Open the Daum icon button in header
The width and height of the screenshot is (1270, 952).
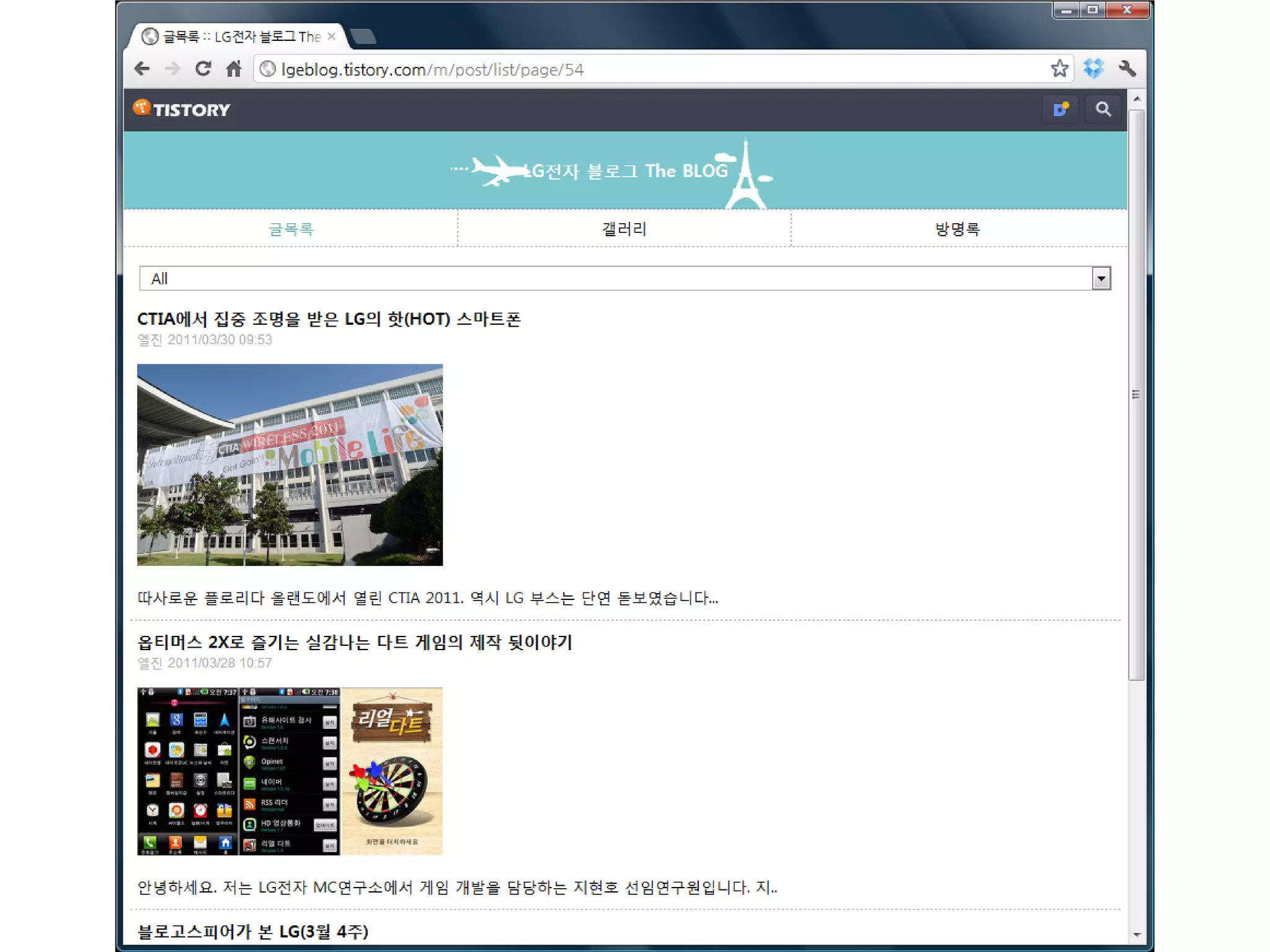[x=1060, y=110]
